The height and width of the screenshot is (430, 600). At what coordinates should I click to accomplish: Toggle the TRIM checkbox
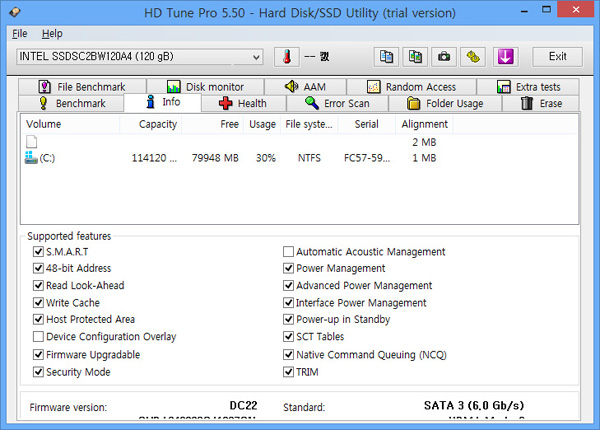click(288, 372)
